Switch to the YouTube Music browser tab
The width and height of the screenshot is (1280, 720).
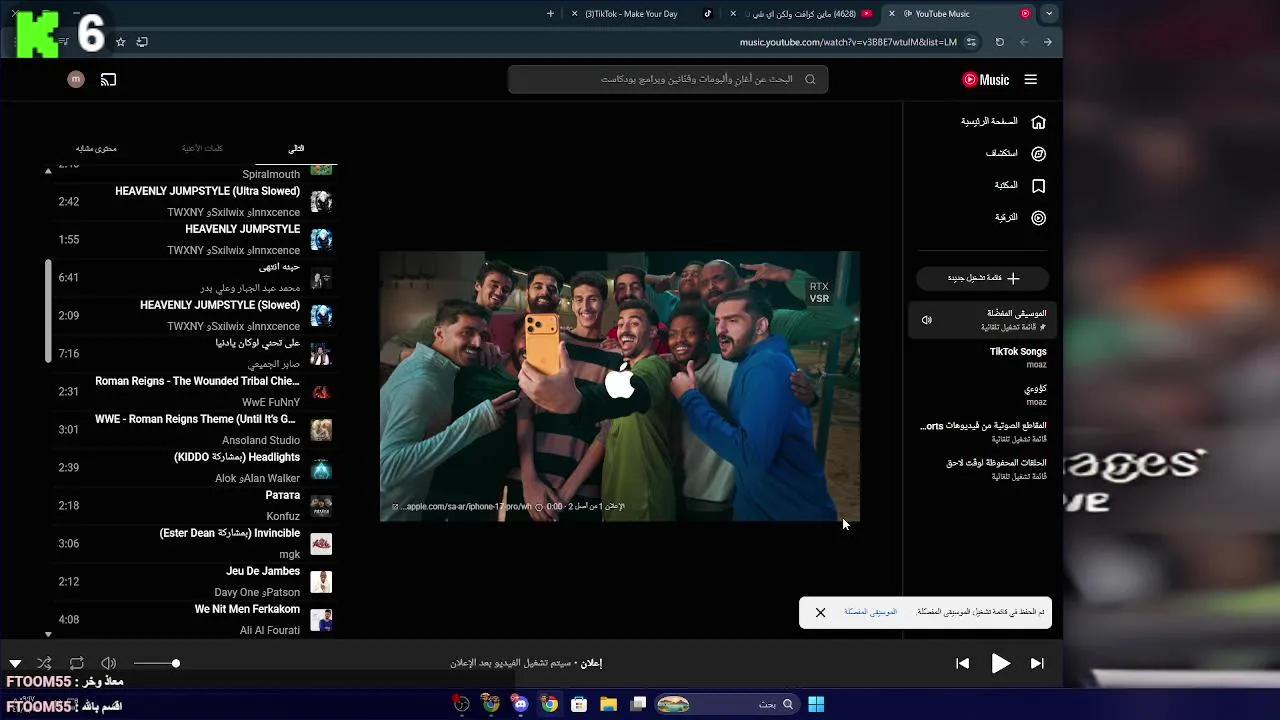point(960,14)
